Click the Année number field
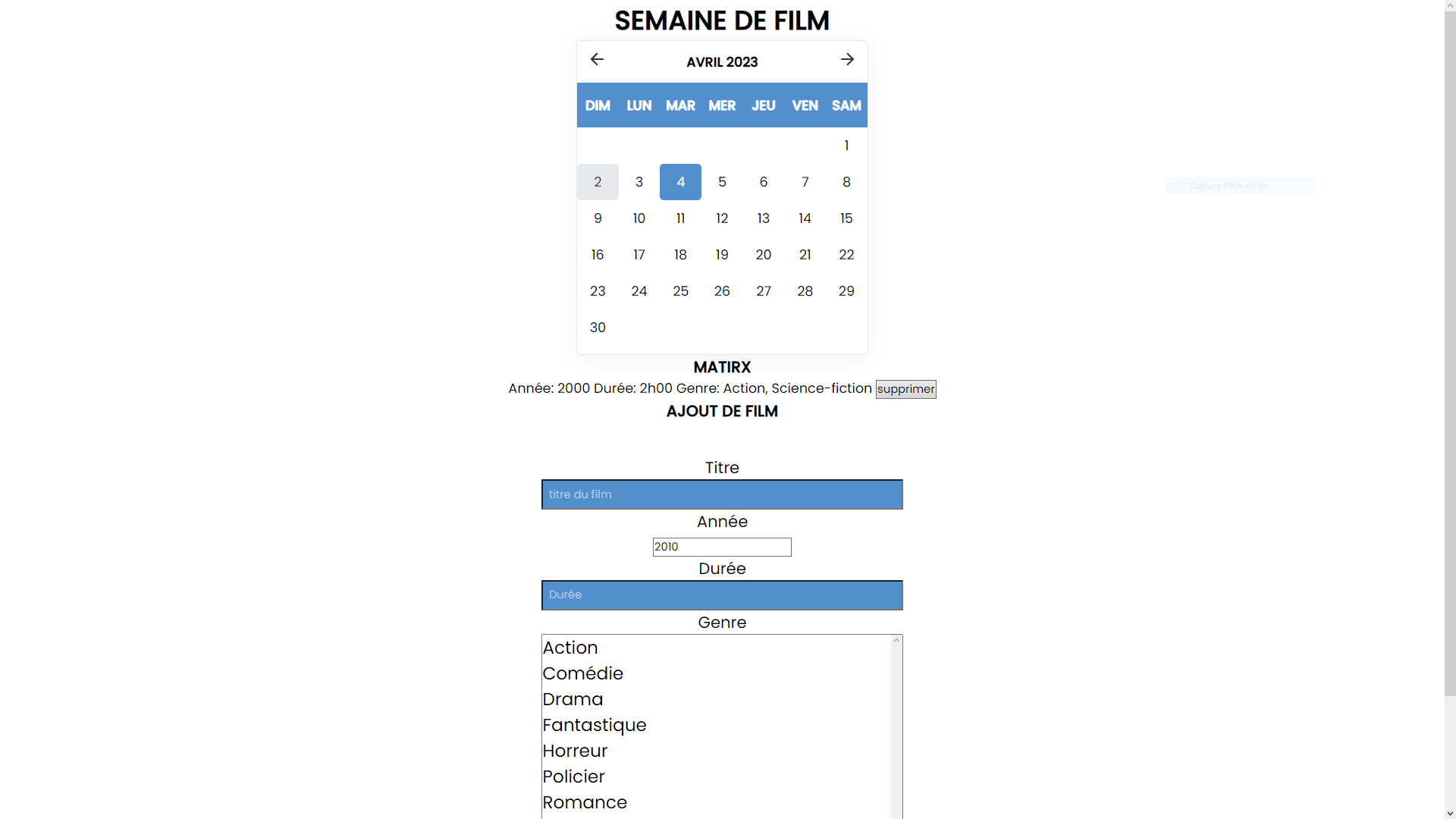Image resolution: width=1456 pixels, height=819 pixels. coord(722,547)
